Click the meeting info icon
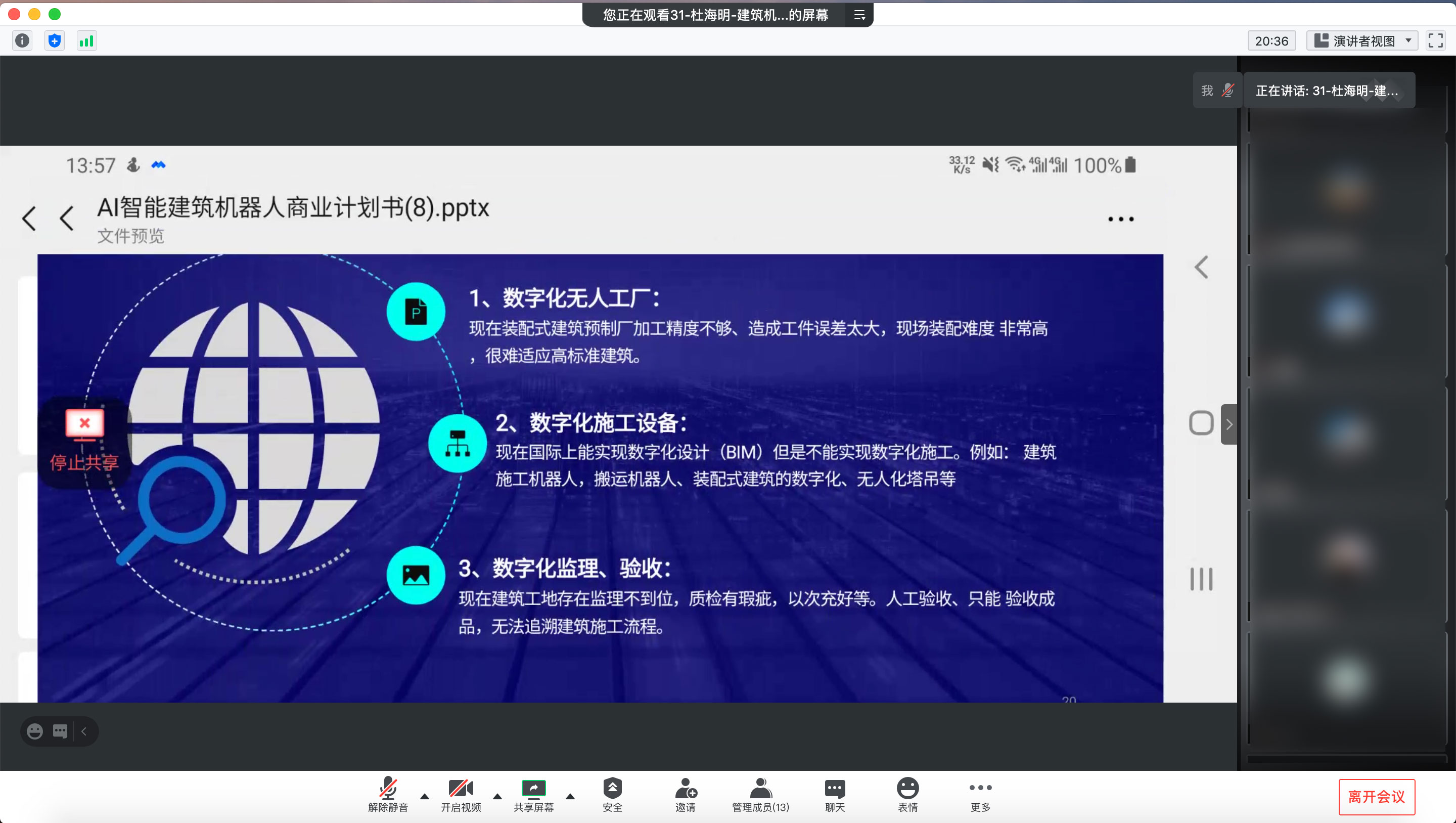This screenshot has height=823, width=1456. tap(22, 41)
